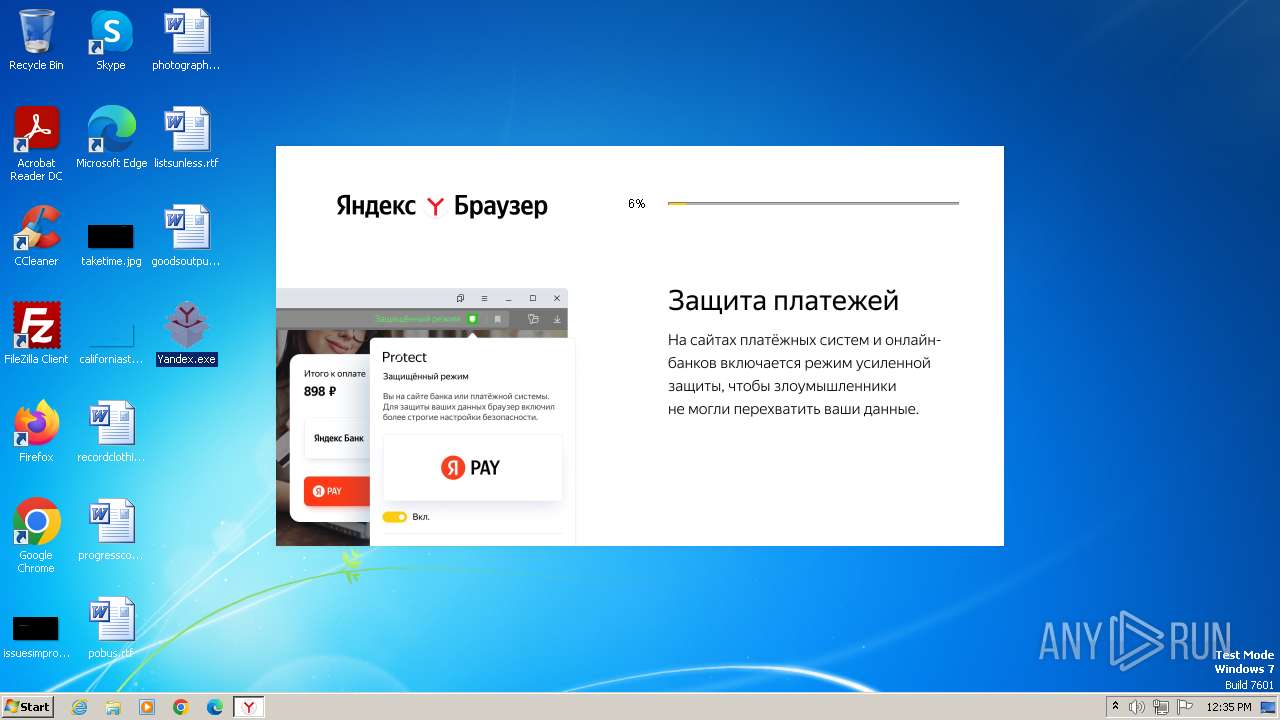This screenshot has width=1280, height=720.
Task: Launch the Microsoft Edge desktop shortcut
Action: [111, 138]
